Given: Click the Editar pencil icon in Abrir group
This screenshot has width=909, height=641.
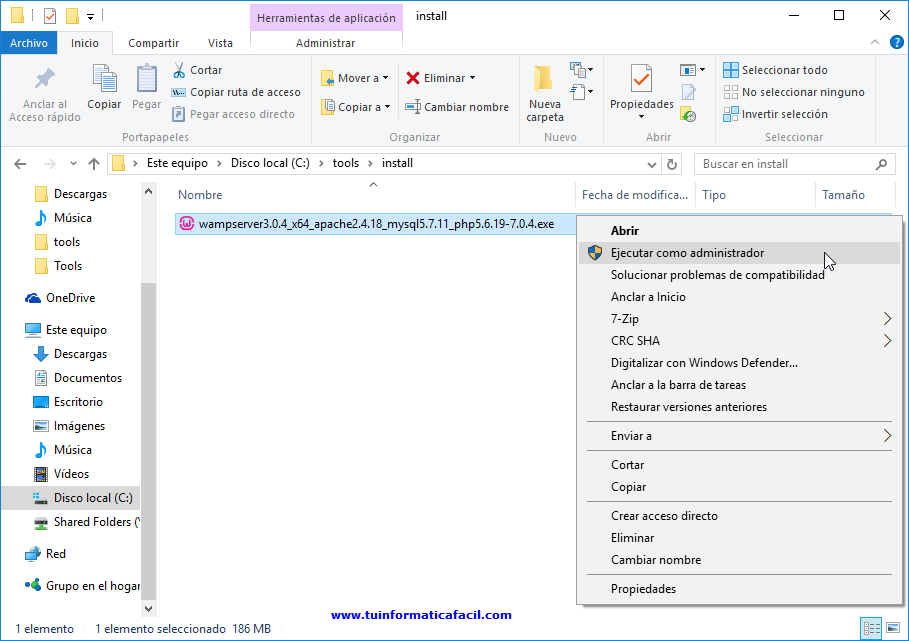Looking at the screenshot, I should pyautogui.click(x=689, y=92).
